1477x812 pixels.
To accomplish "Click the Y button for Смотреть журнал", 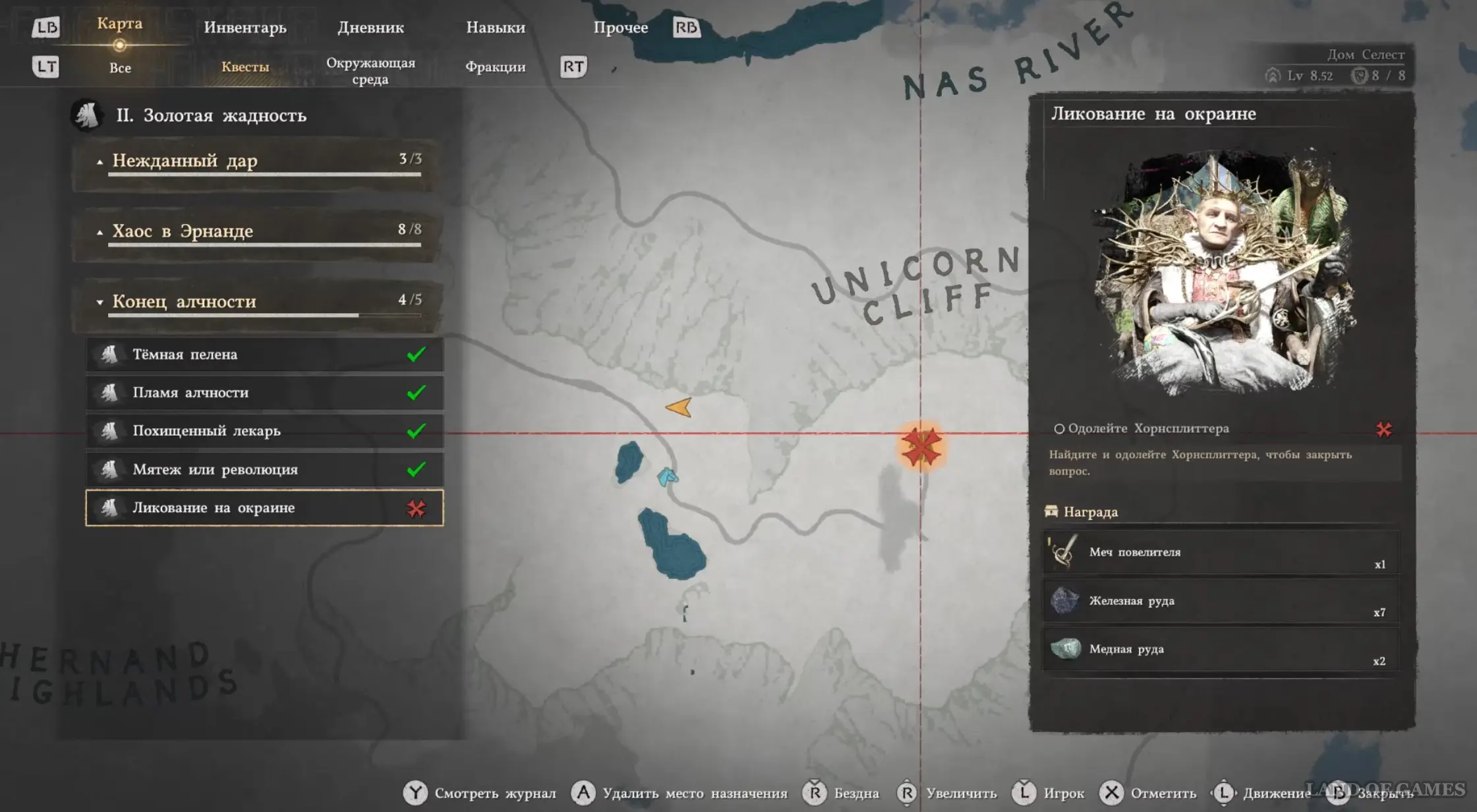I will (x=415, y=793).
